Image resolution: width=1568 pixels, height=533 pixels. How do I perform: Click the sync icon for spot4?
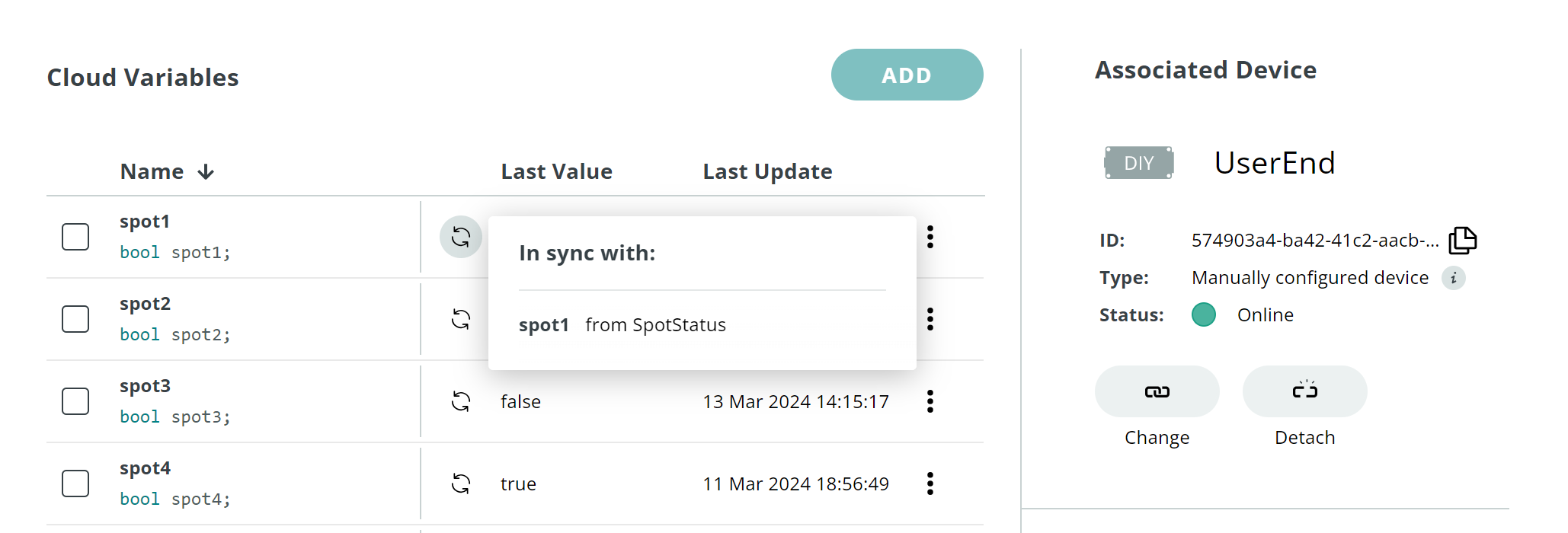pyautogui.click(x=461, y=484)
